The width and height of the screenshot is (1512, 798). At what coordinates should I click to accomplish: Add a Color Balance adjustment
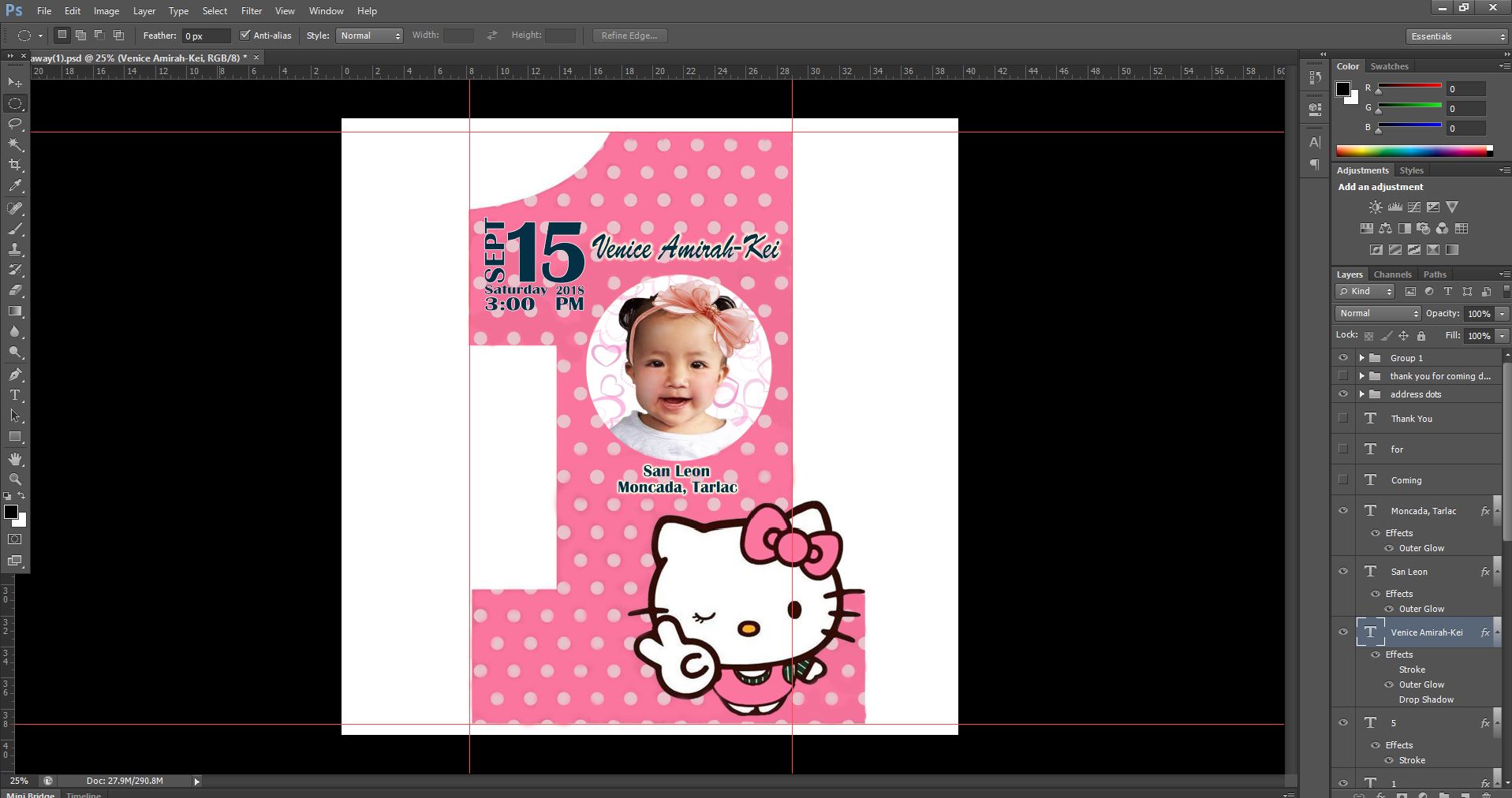pos(1385,229)
